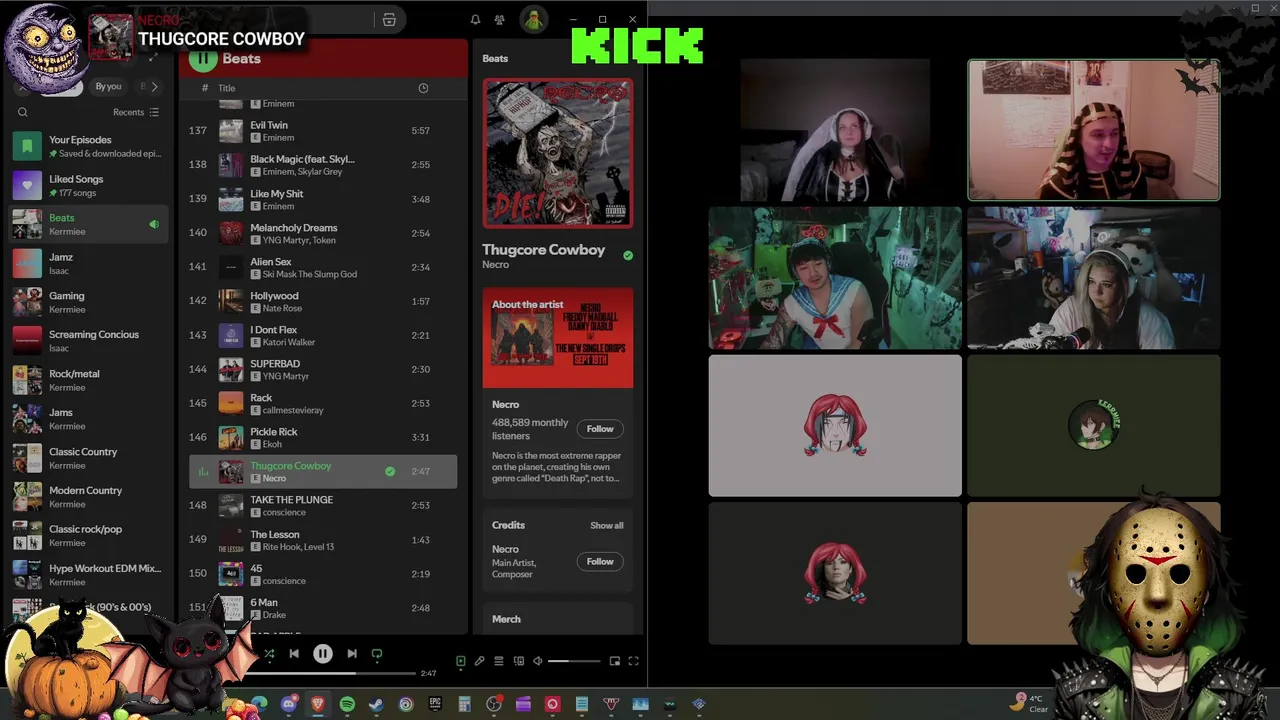
Task: Open the miniplayer icon
Action: 615,661
